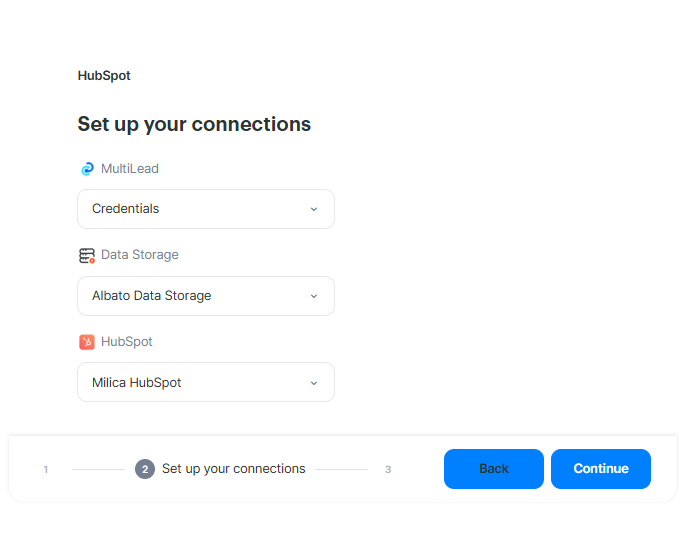Viewport: 679px width, 541px height.
Task: Click the MultiLead section label
Action: 130,169
